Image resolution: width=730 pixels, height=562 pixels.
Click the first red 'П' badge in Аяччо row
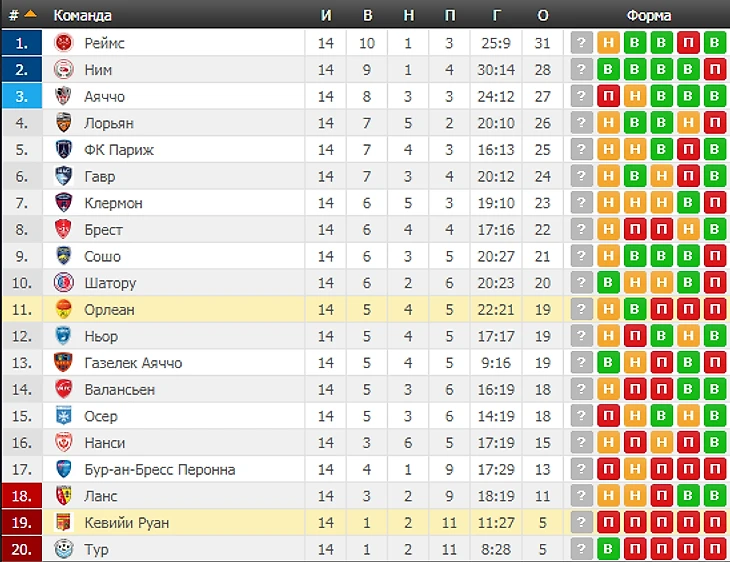(x=608, y=97)
